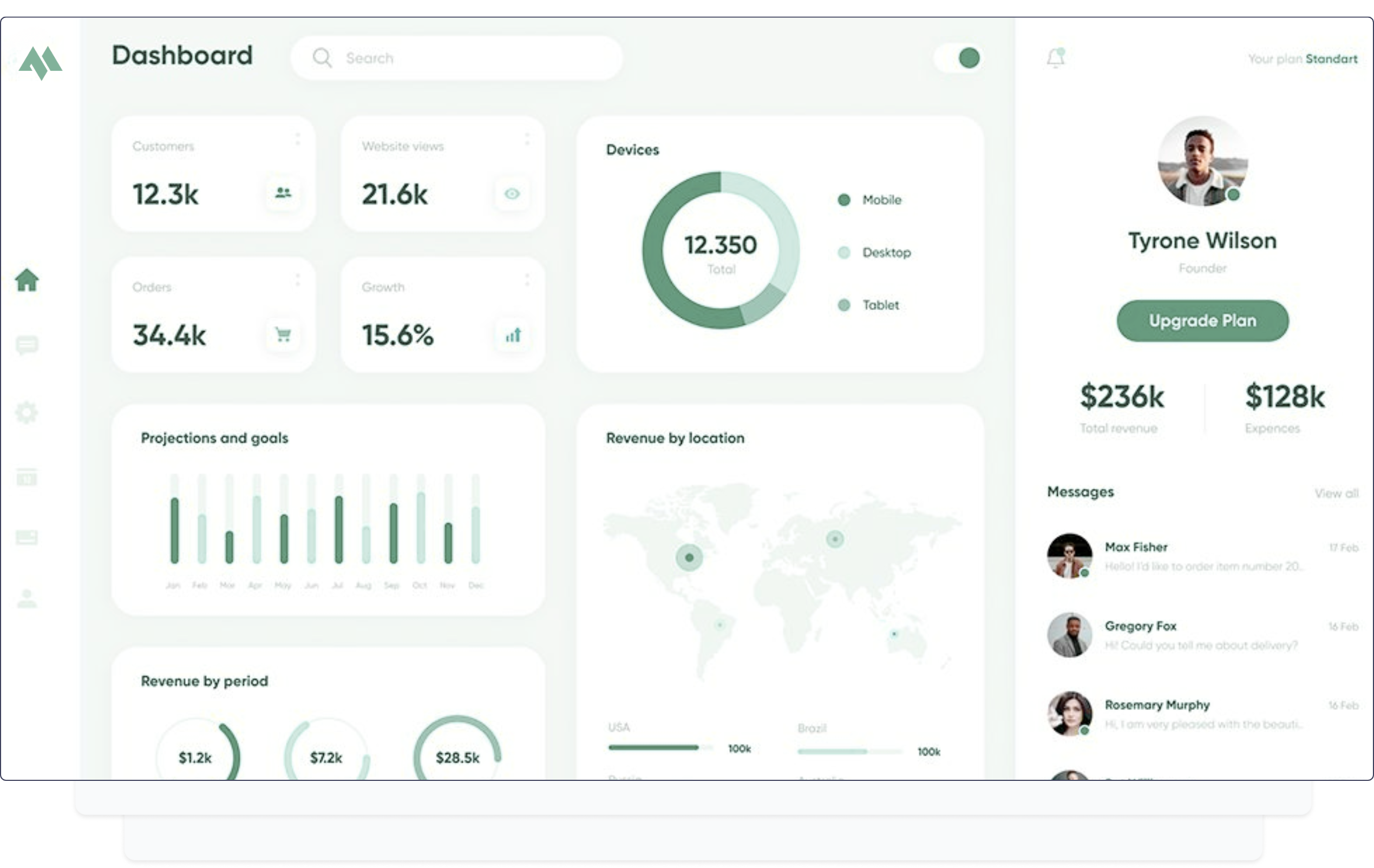Click the home icon in sidebar
The width and height of the screenshot is (1374, 868).
coord(27,280)
